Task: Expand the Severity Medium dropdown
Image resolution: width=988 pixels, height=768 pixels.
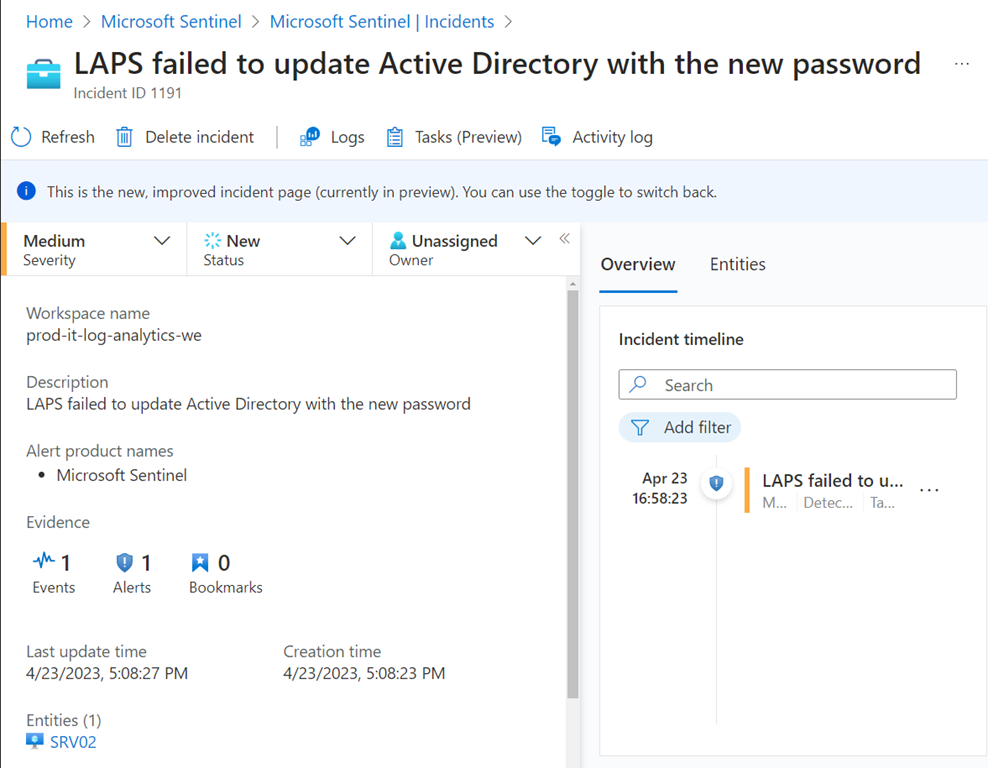Action: (x=162, y=241)
